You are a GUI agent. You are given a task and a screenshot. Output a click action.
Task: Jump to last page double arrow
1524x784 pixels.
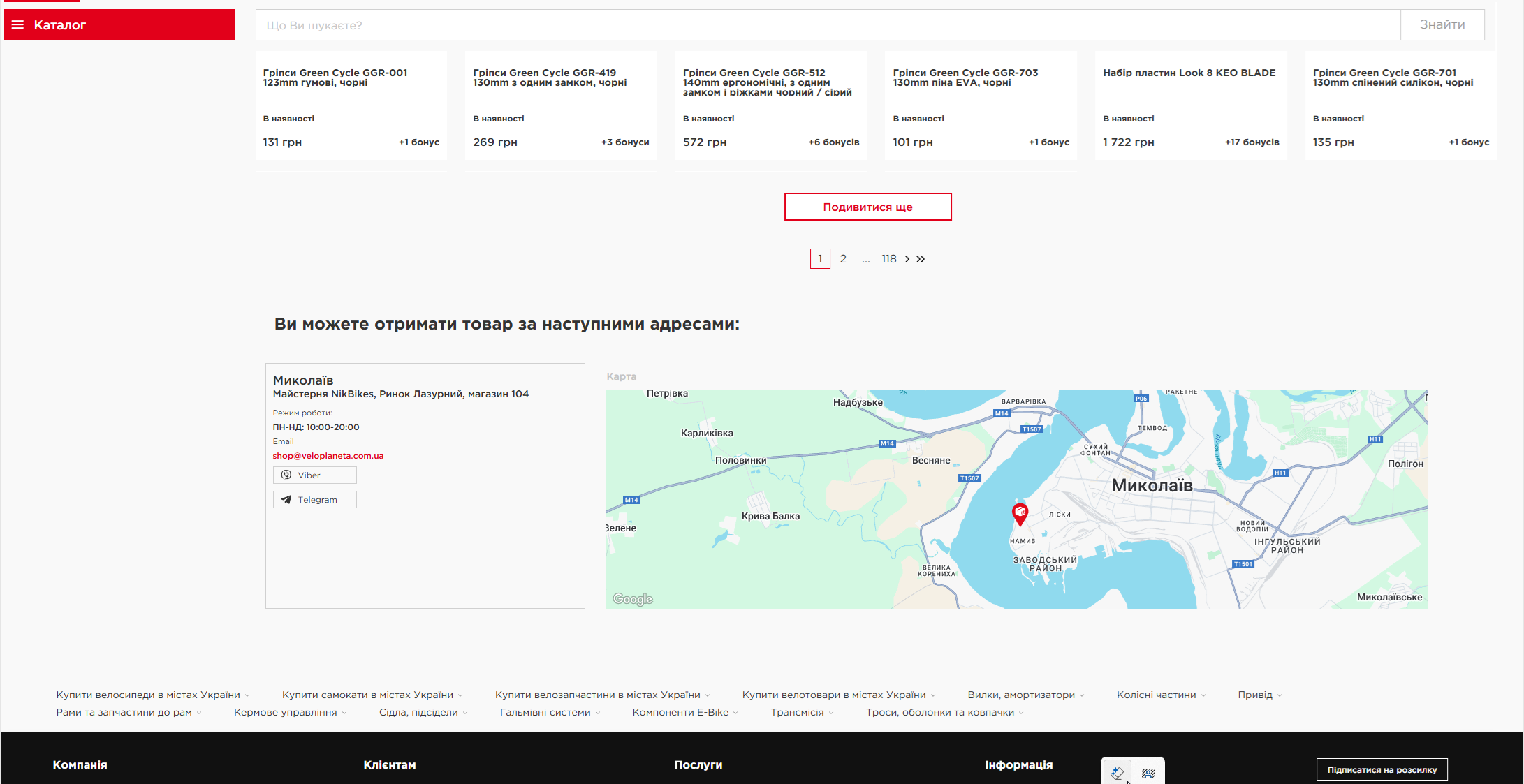(x=921, y=259)
